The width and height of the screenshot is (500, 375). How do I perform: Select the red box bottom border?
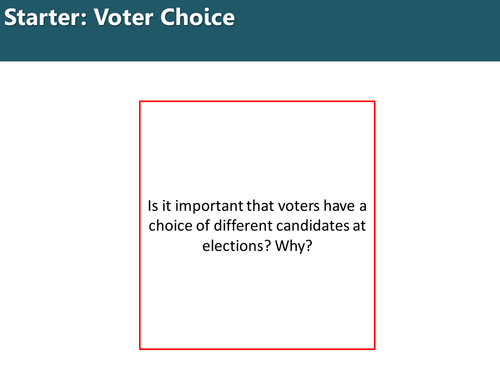pyautogui.click(x=257, y=349)
